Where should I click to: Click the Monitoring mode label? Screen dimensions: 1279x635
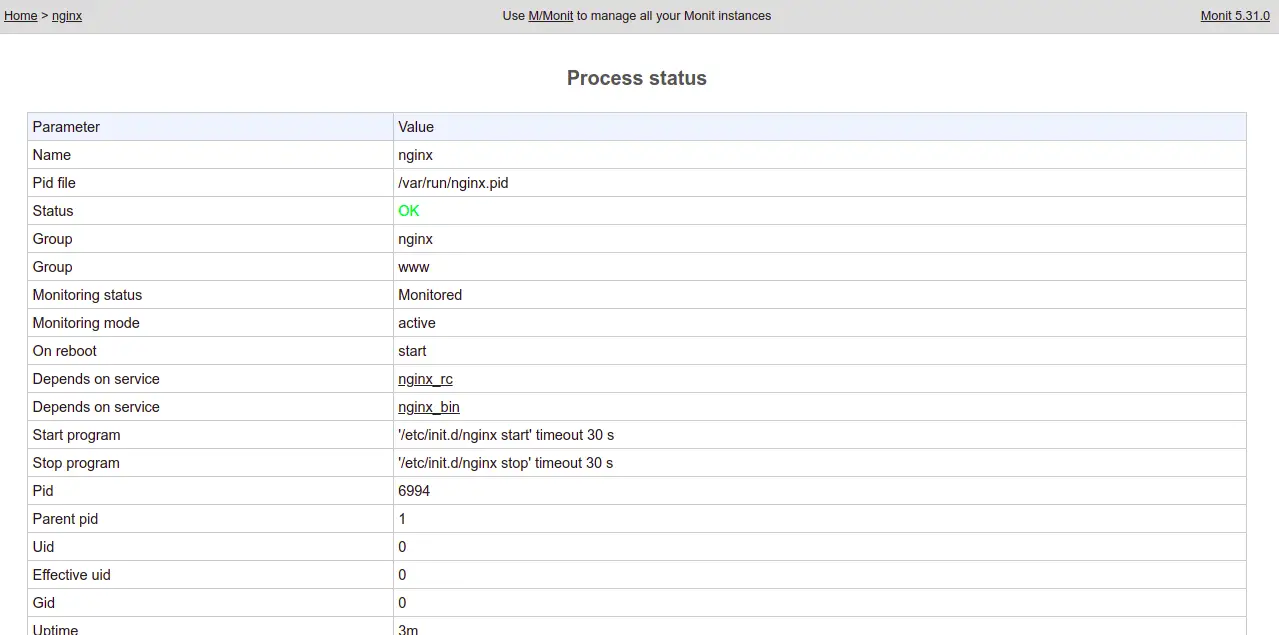86,323
